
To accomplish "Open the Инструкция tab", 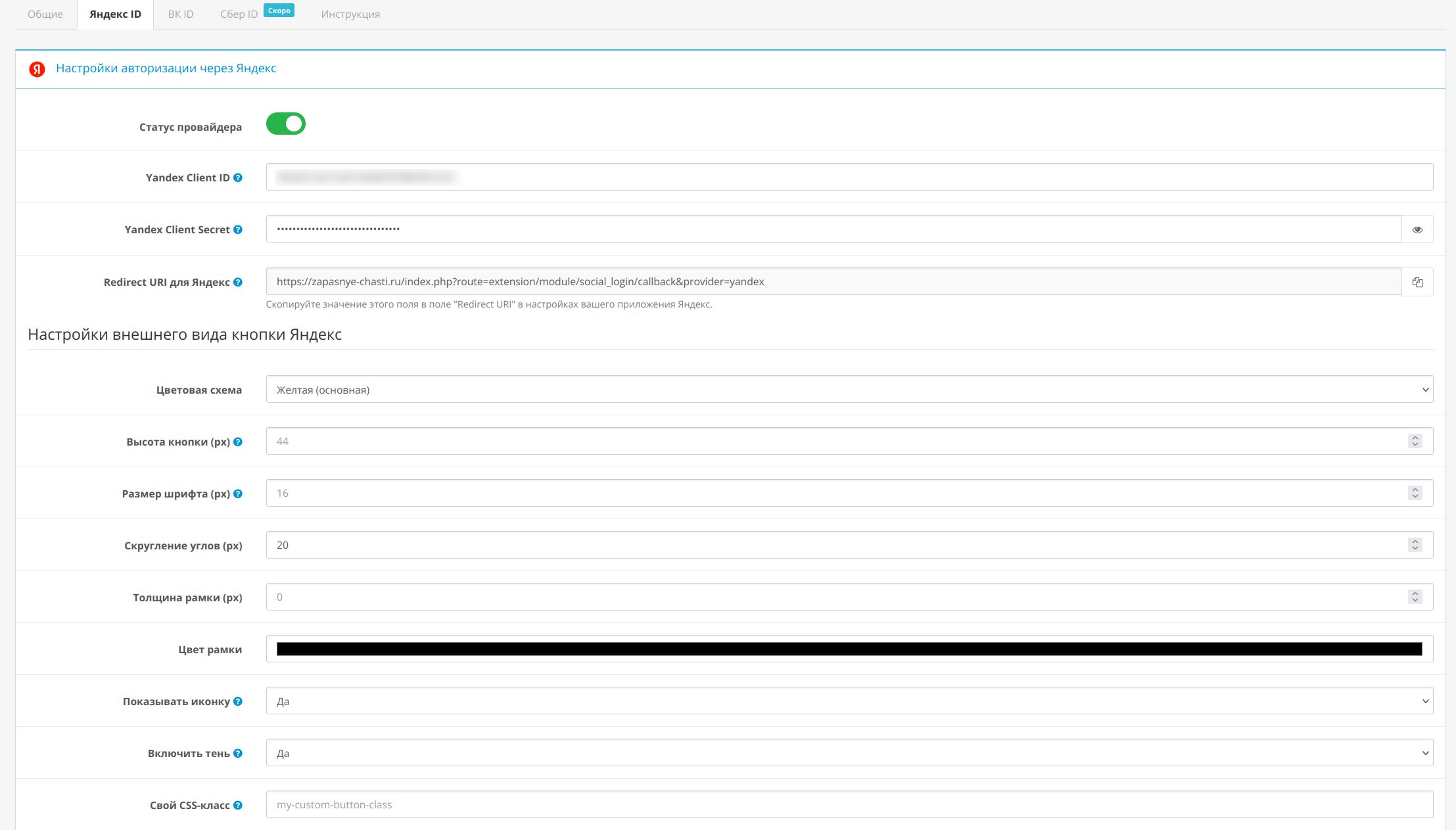I will tap(350, 14).
